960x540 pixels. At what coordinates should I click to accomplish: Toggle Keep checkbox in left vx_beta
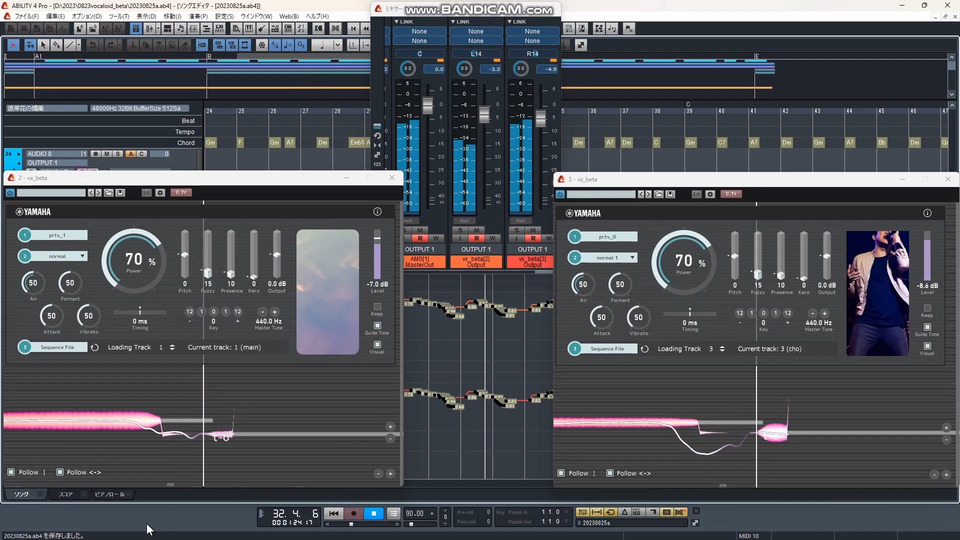[x=377, y=306]
